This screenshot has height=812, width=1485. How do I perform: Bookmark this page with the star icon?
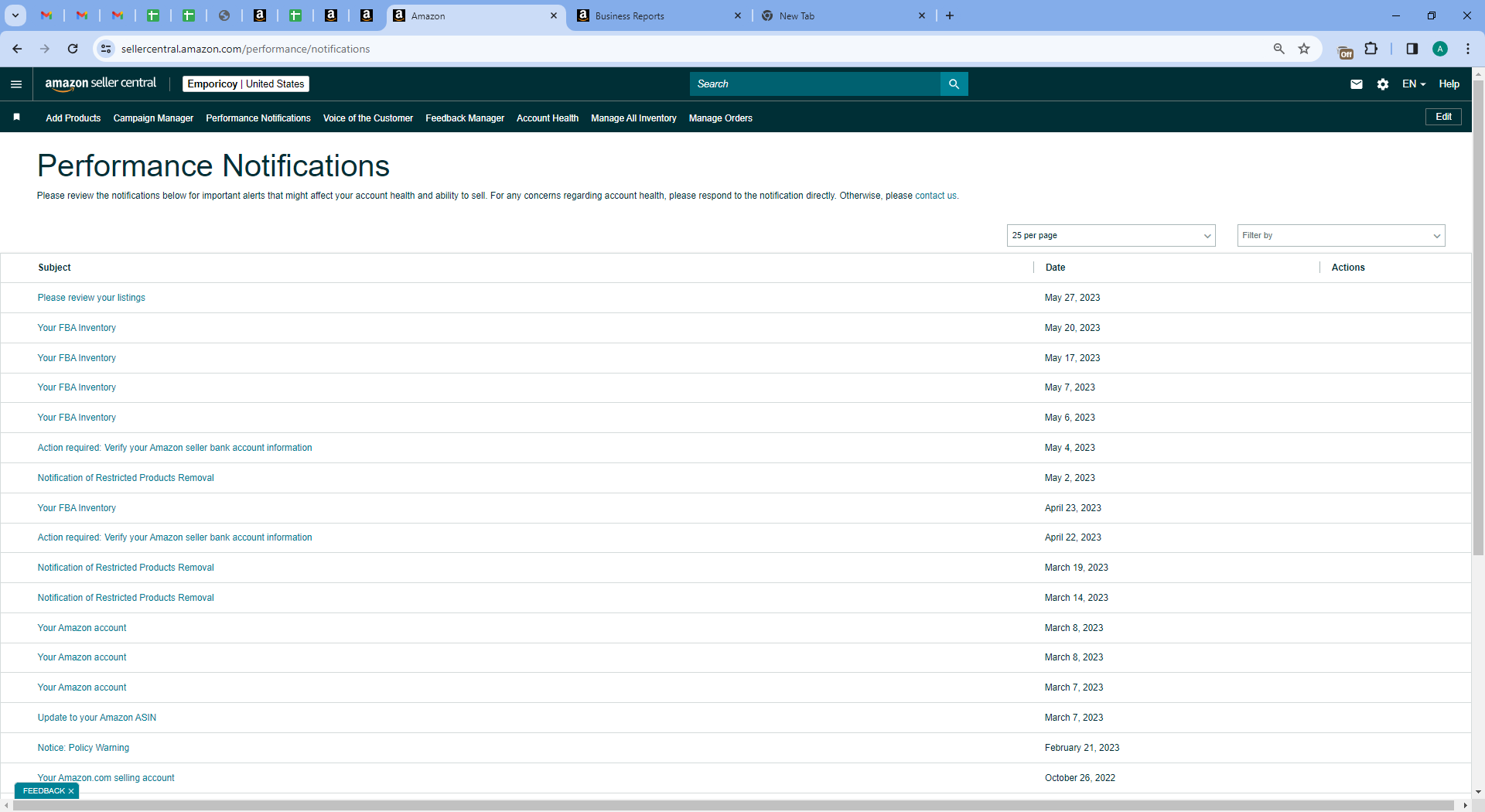(1304, 49)
